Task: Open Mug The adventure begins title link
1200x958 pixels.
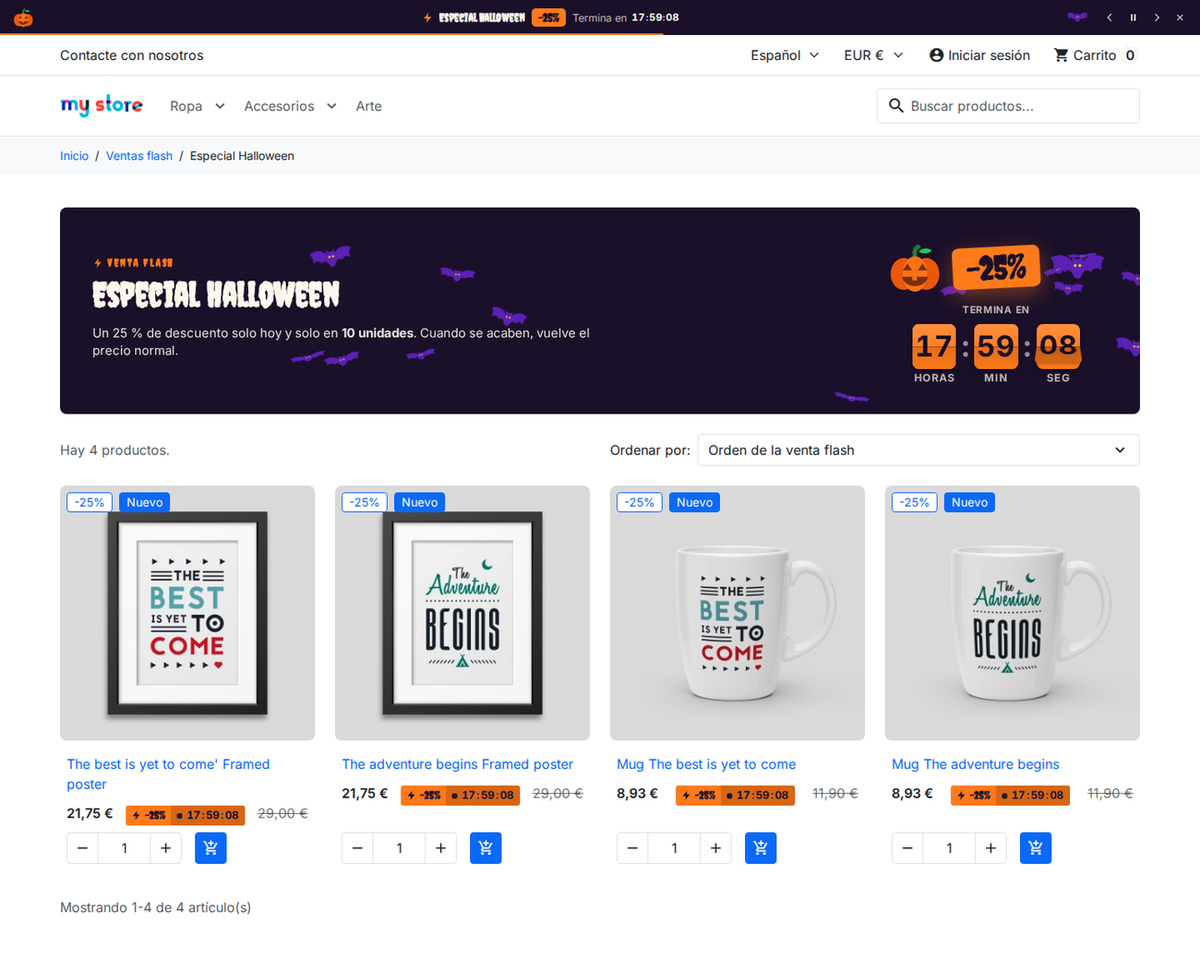Action: click(x=975, y=764)
